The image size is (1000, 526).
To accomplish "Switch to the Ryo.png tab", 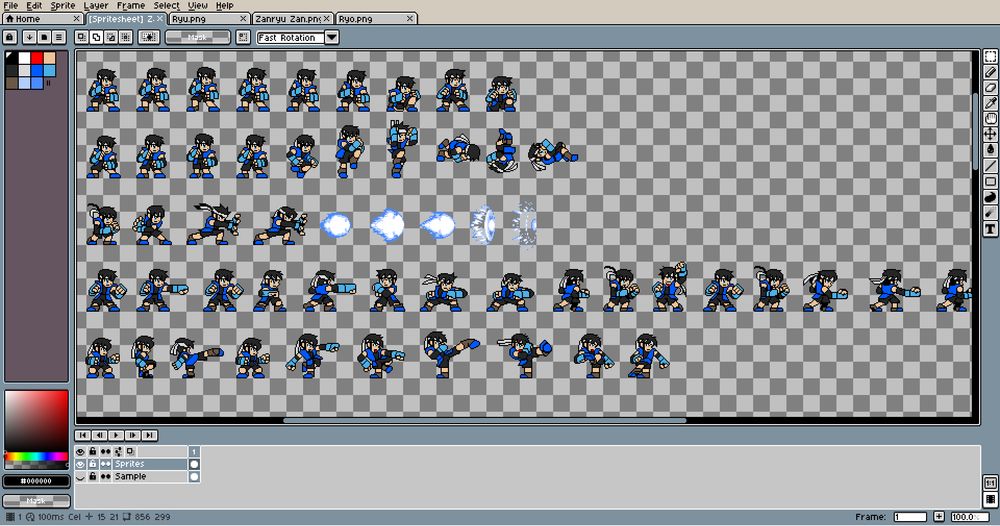I will [x=376, y=18].
